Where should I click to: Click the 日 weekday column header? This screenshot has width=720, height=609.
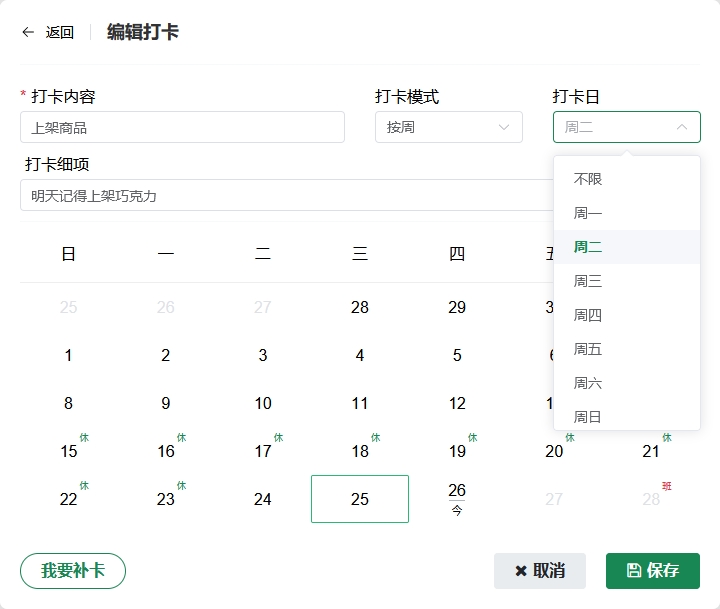tap(68, 254)
